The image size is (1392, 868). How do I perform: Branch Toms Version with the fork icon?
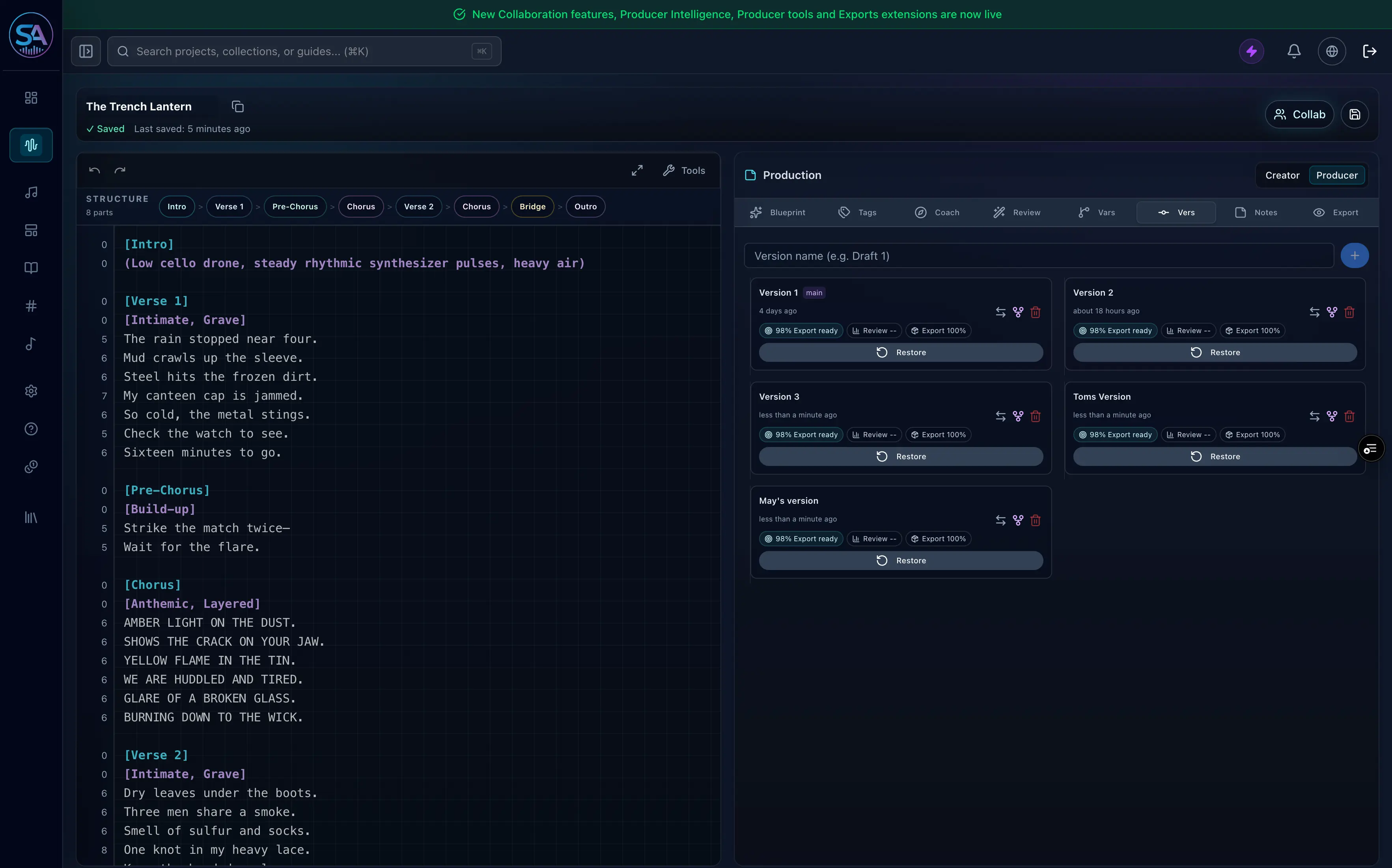click(1332, 416)
